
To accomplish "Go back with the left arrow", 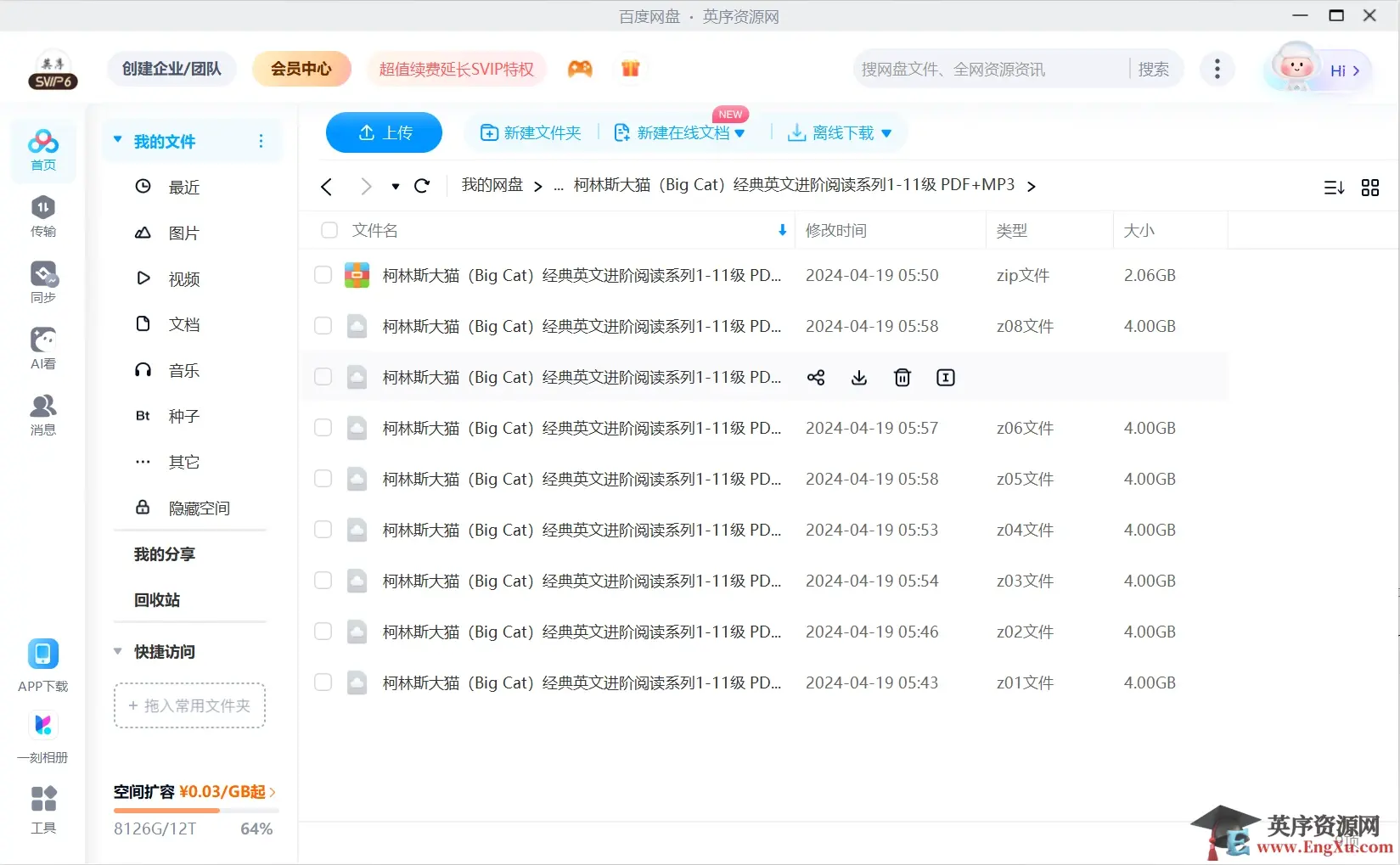I will 327,187.
